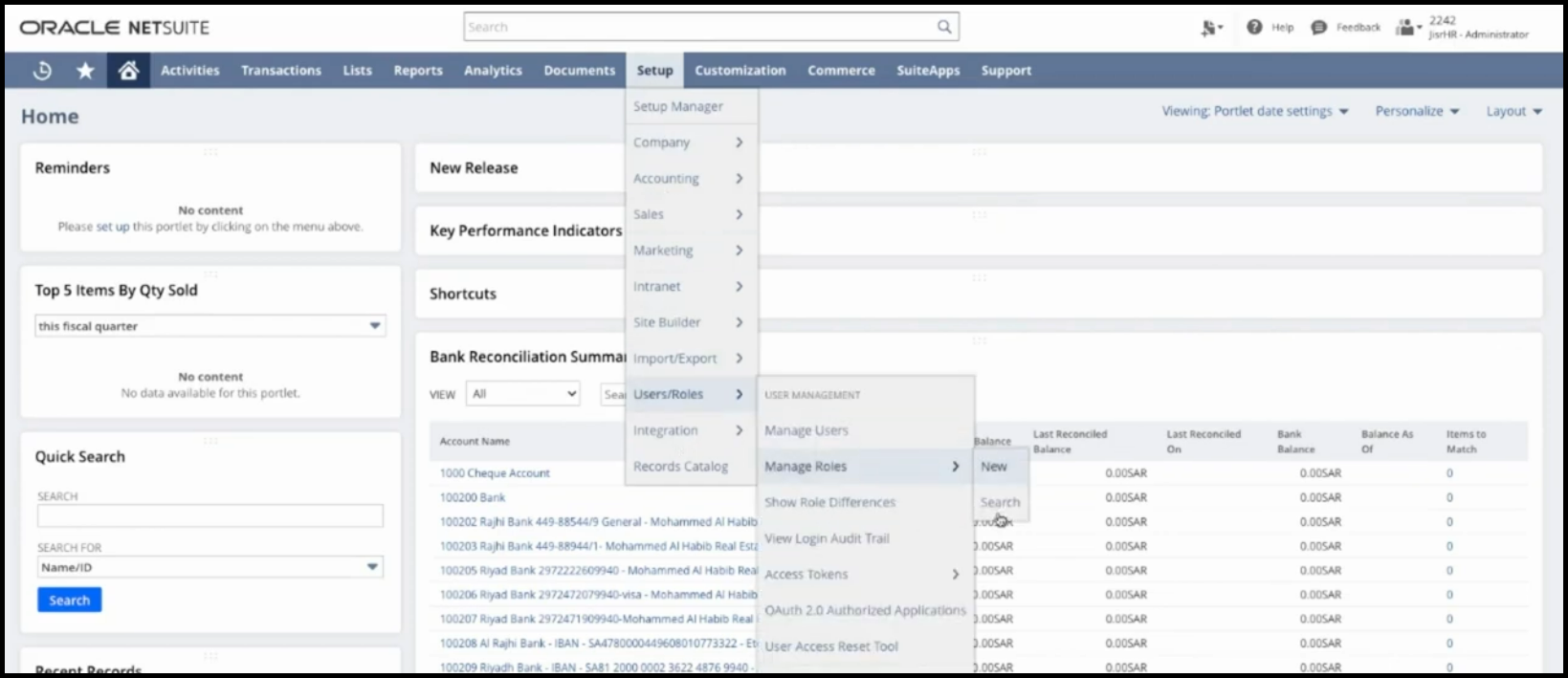Open the Search For Name/ID dropdown
This screenshot has height=678, width=1568.
point(210,567)
